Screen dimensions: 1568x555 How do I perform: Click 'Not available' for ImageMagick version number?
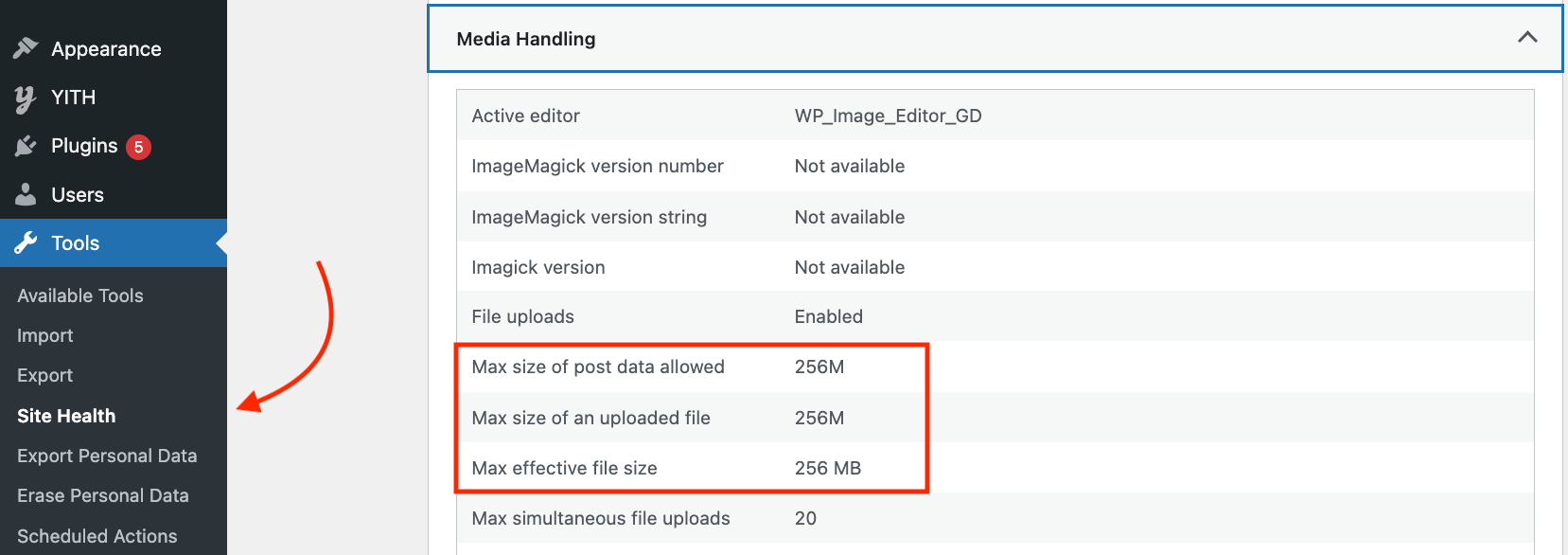(x=850, y=166)
